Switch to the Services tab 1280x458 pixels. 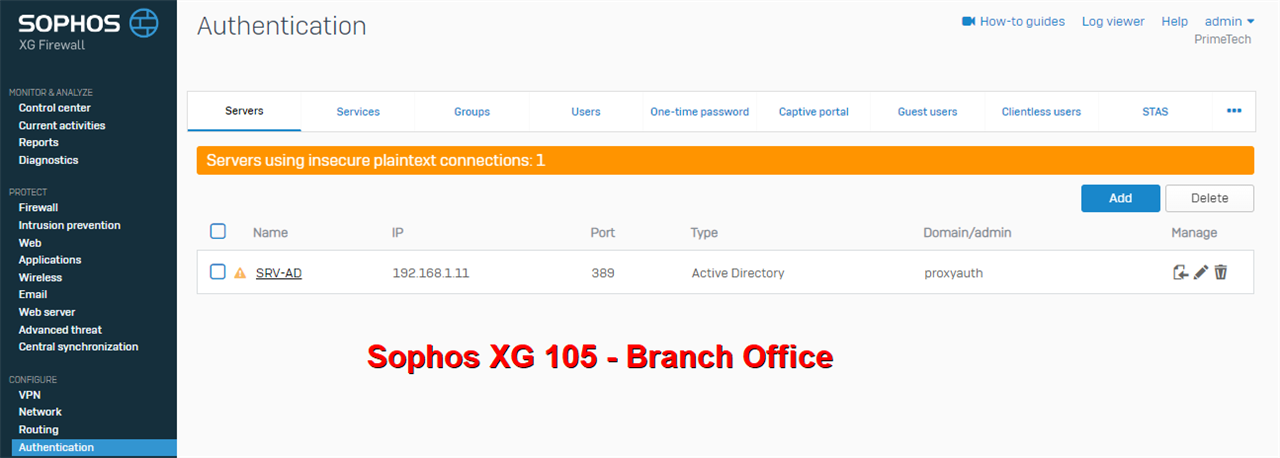click(x=358, y=112)
